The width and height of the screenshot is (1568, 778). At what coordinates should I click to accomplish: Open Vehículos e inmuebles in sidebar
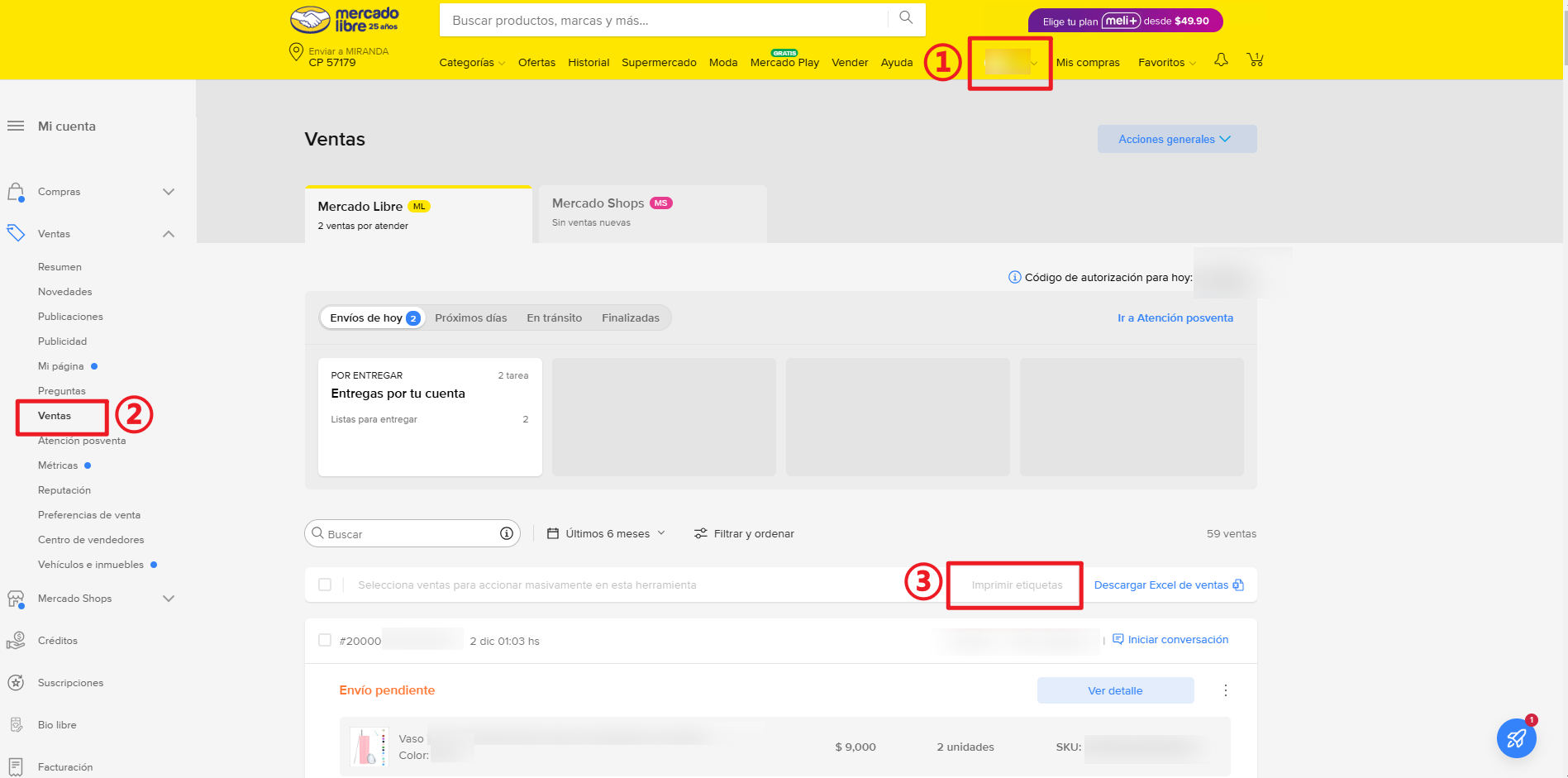(x=91, y=565)
